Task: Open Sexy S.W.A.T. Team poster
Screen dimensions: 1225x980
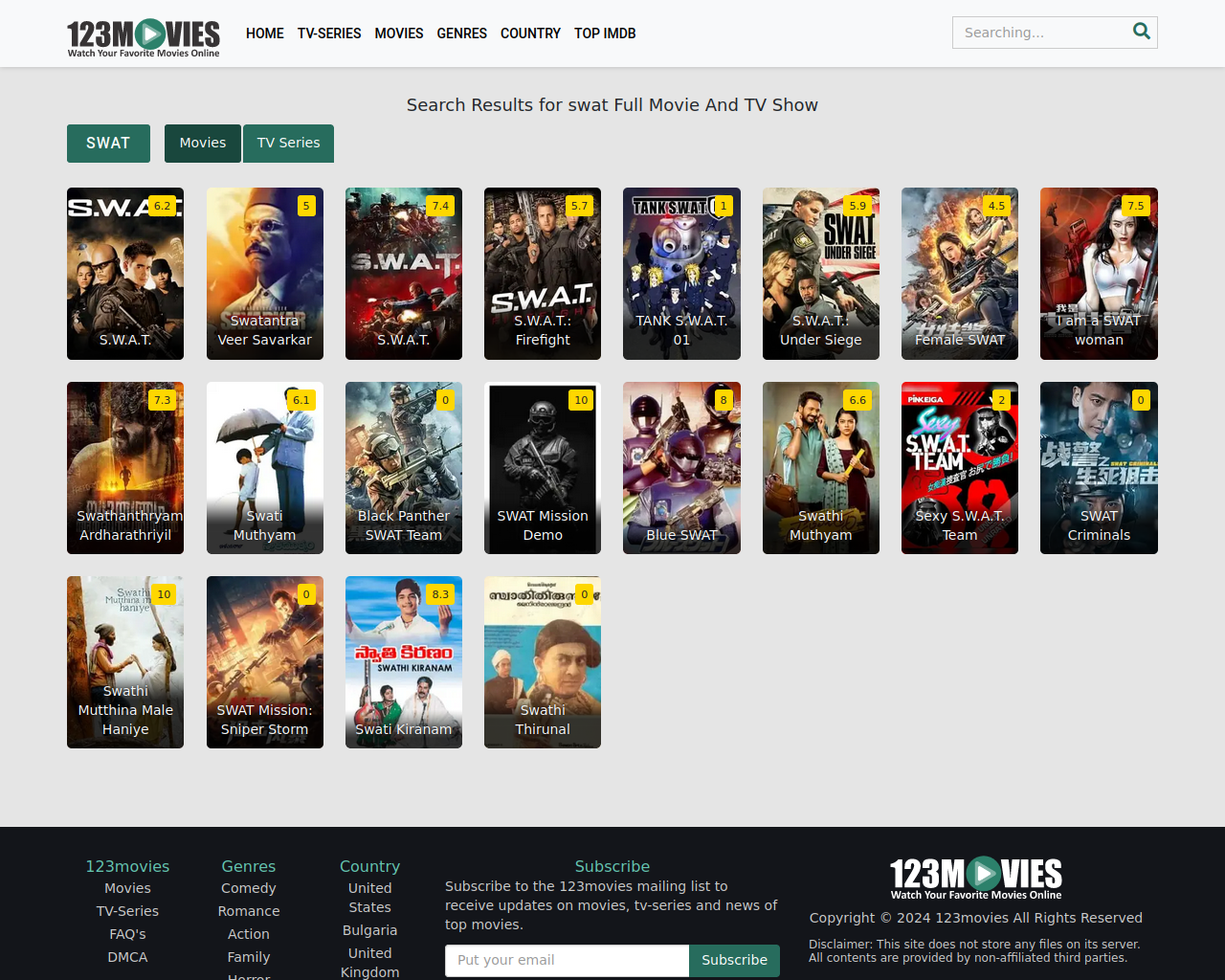Action: 960,468
